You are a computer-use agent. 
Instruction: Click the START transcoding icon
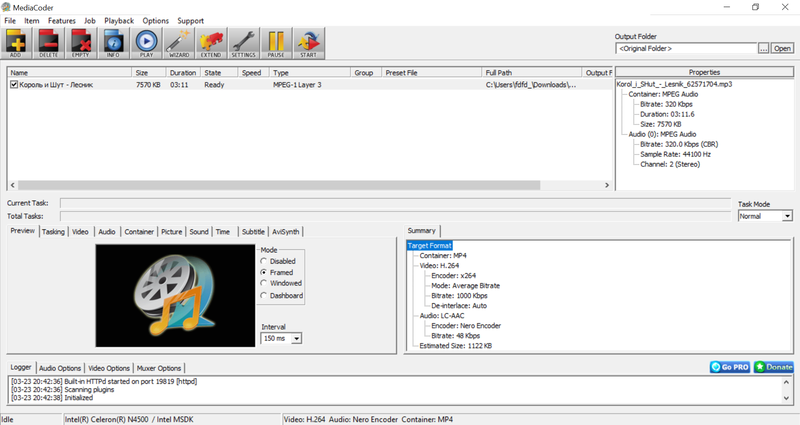pos(308,43)
